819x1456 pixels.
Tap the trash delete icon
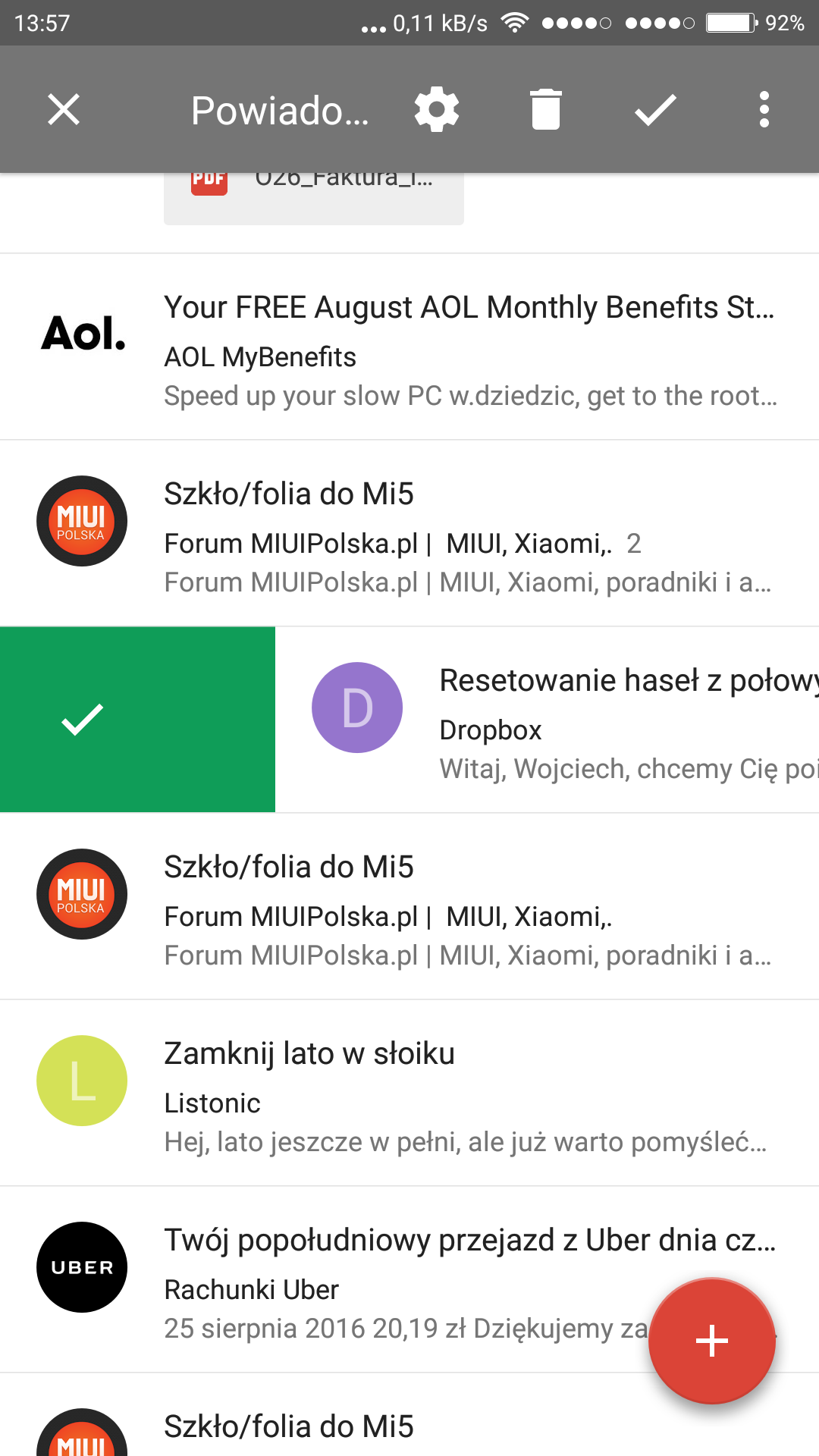[x=545, y=110]
